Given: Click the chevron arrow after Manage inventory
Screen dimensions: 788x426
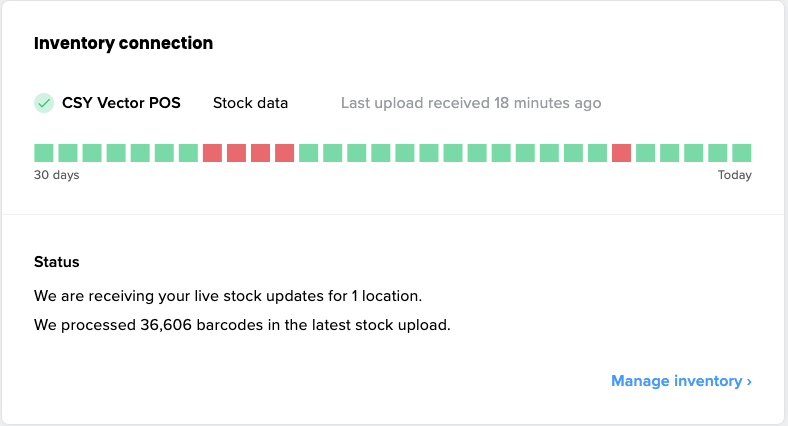Looking at the screenshot, I should click(749, 381).
